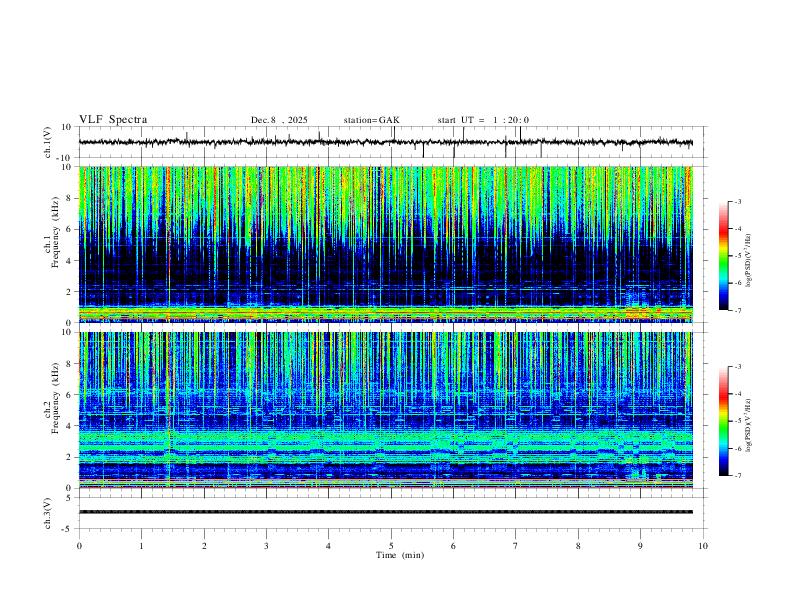This screenshot has width=792, height=612.
Task: Click the ch.3 voltage trace panel
Action: [393, 513]
